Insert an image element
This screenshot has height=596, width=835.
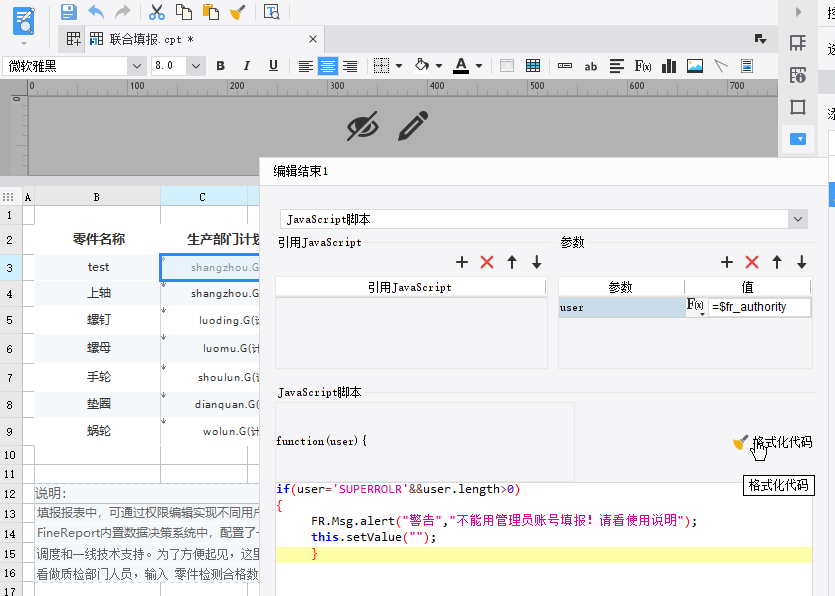tap(695, 66)
